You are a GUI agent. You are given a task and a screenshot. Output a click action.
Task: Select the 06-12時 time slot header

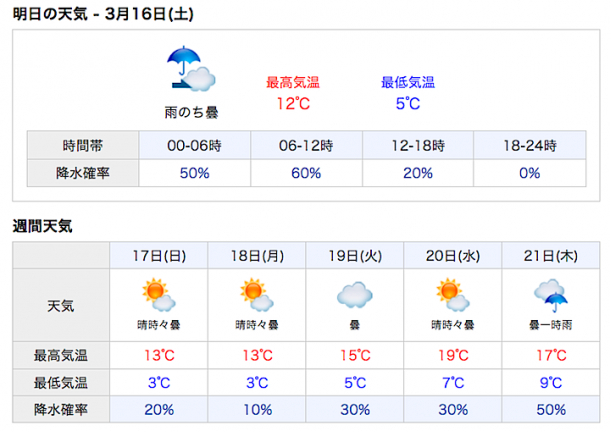[x=306, y=145]
